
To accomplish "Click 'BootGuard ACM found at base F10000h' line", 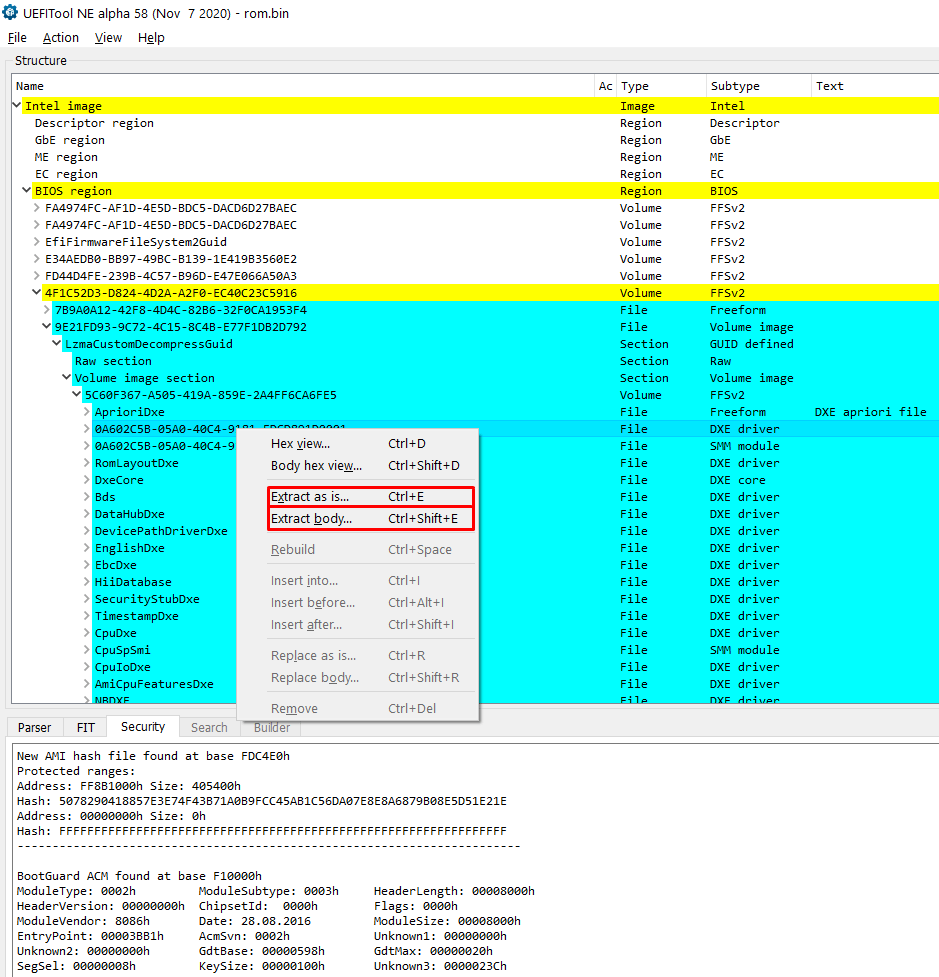I will (139, 876).
